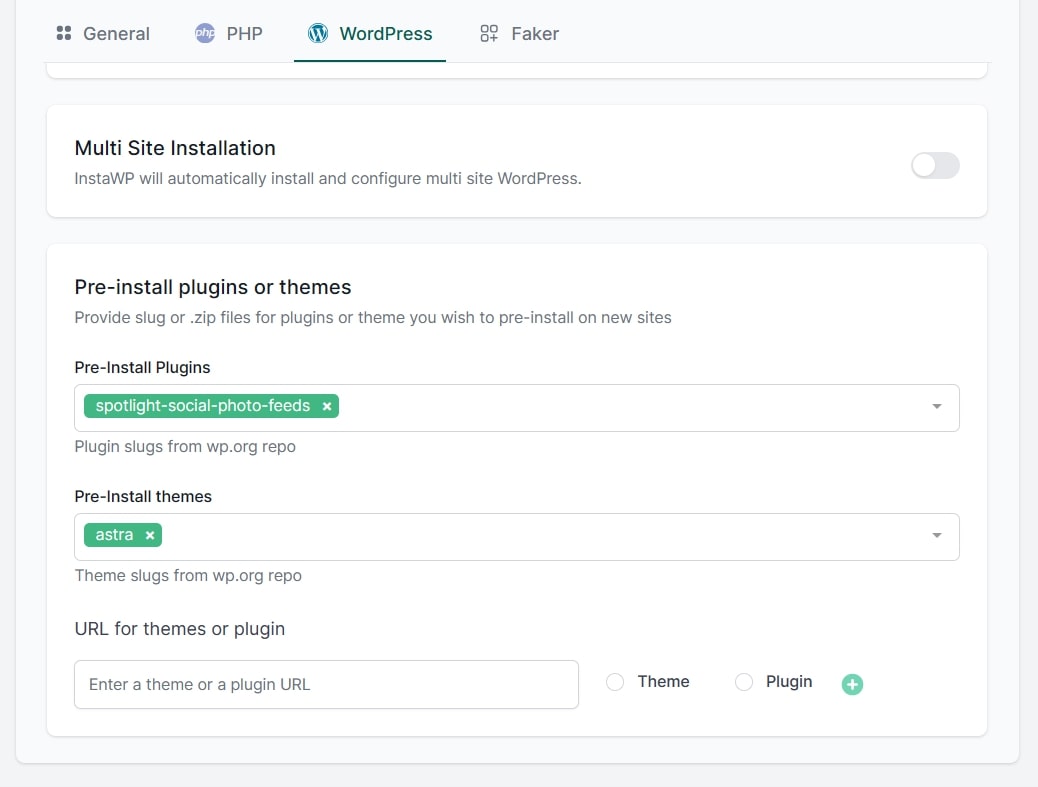This screenshot has height=787, width=1038.
Task: Click the 'Theme slugs from wp.org repo' hint
Action: 188,576
